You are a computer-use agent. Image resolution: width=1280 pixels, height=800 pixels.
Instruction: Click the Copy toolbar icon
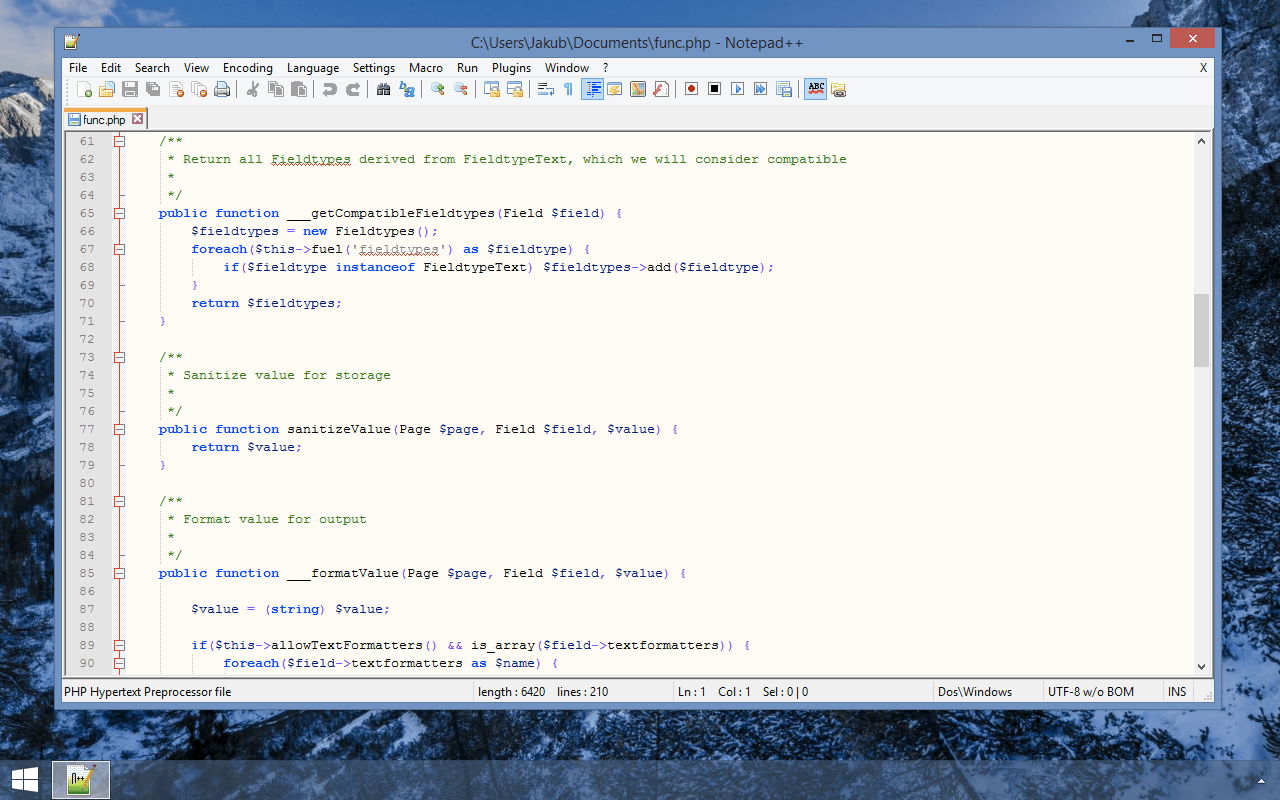pos(275,89)
